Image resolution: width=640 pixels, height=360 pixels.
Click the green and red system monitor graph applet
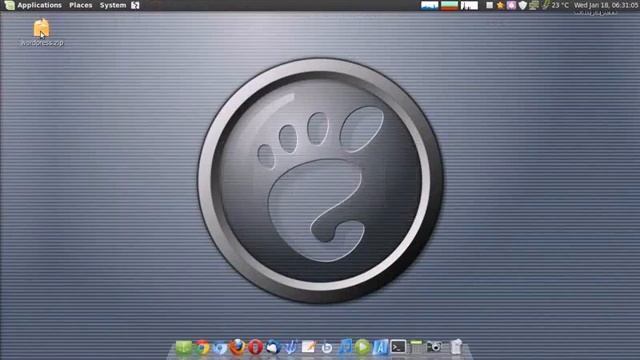(x=449, y=5)
